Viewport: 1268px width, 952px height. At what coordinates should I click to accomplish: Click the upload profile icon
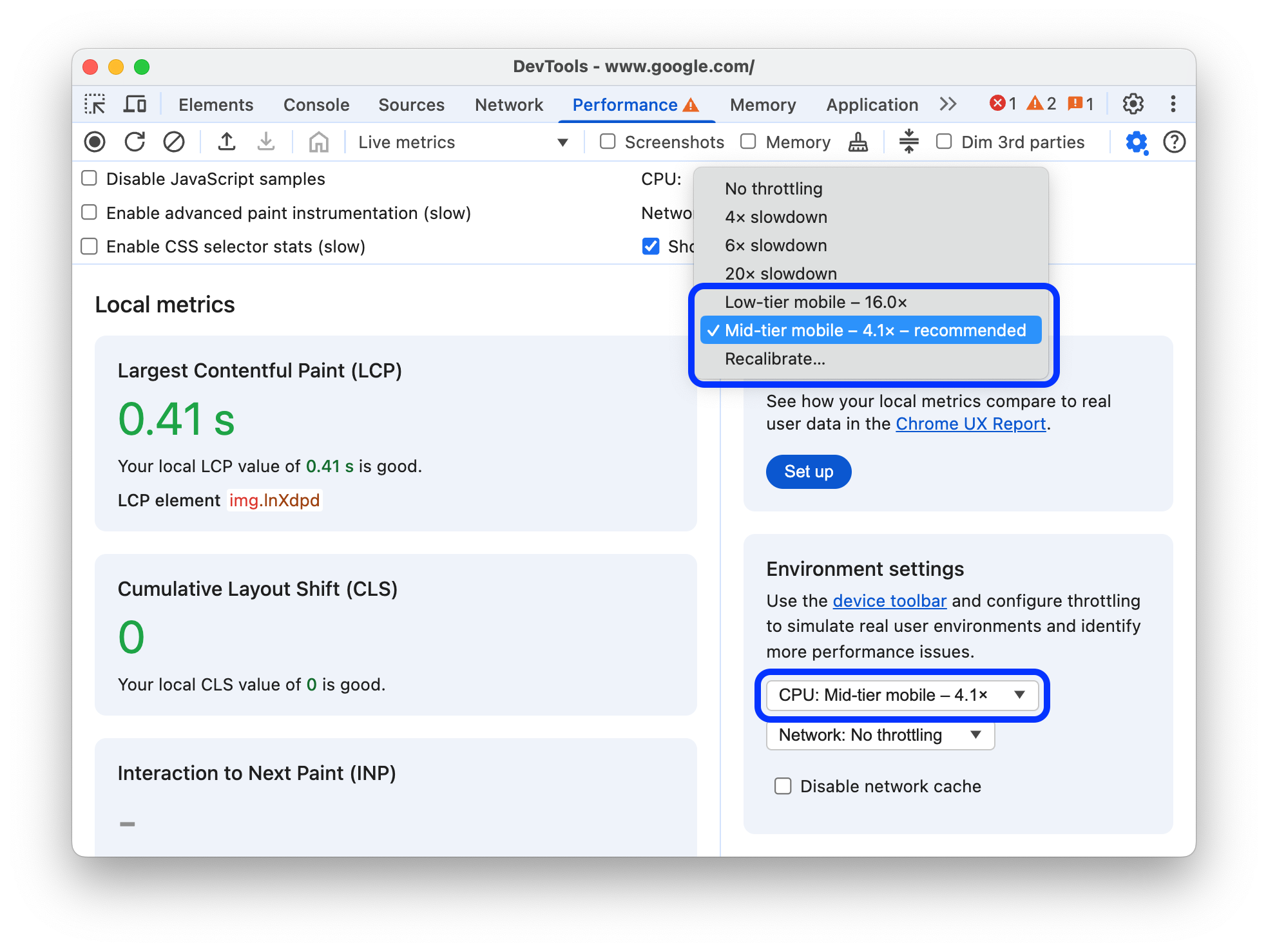pos(223,142)
